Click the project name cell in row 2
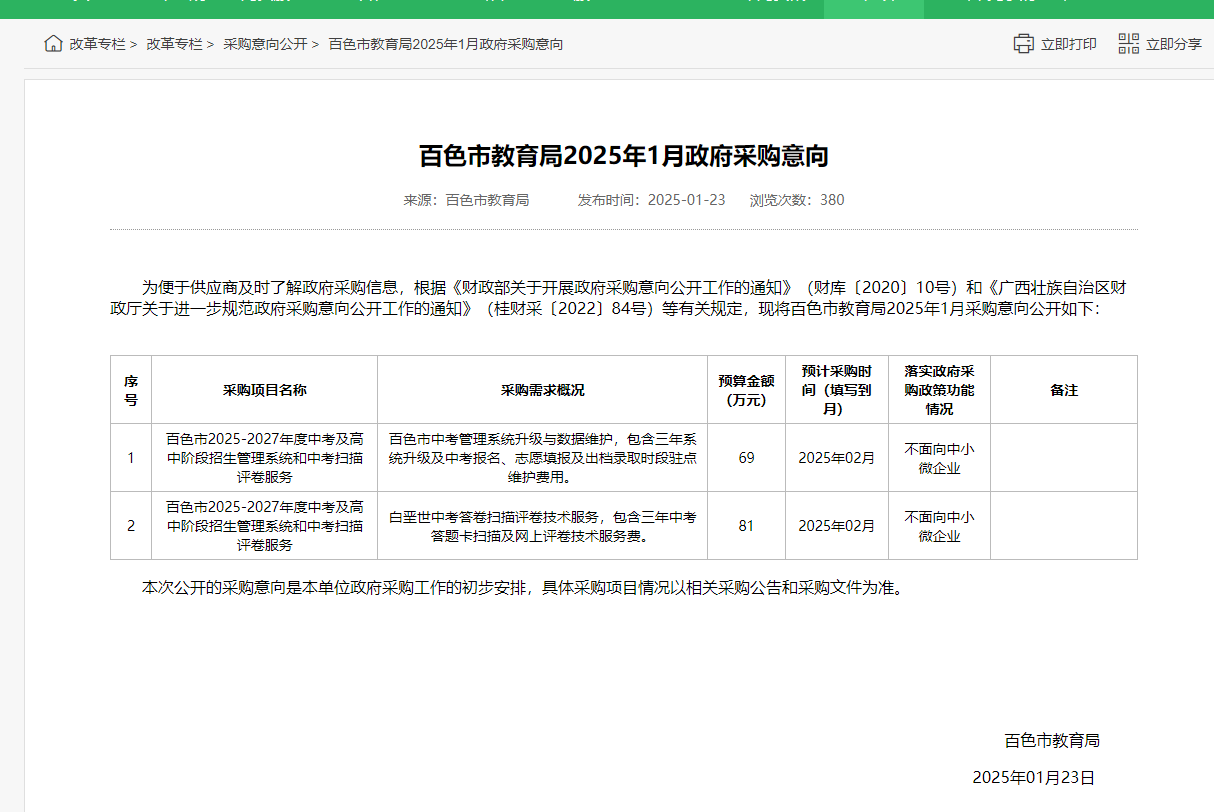This screenshot has height=812, width=1214. coord(265,526)
